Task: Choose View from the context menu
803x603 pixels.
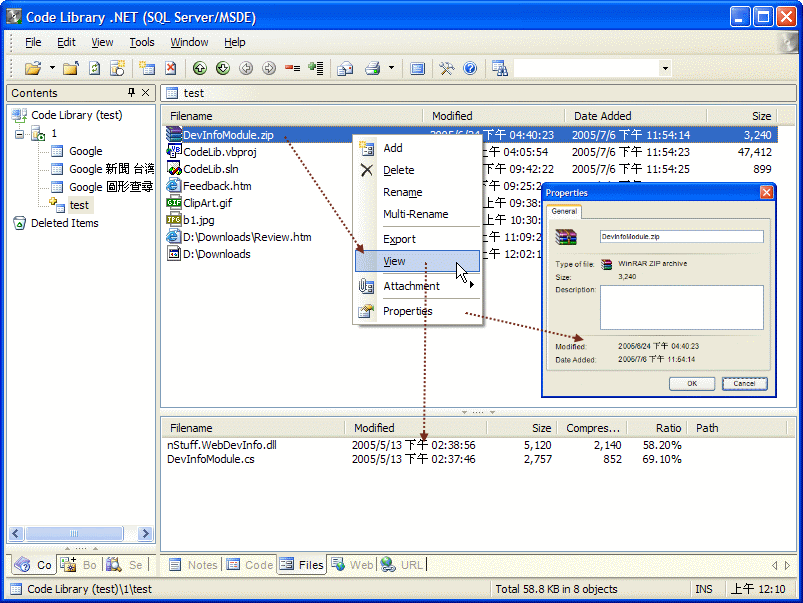Action: coord(417,261)
